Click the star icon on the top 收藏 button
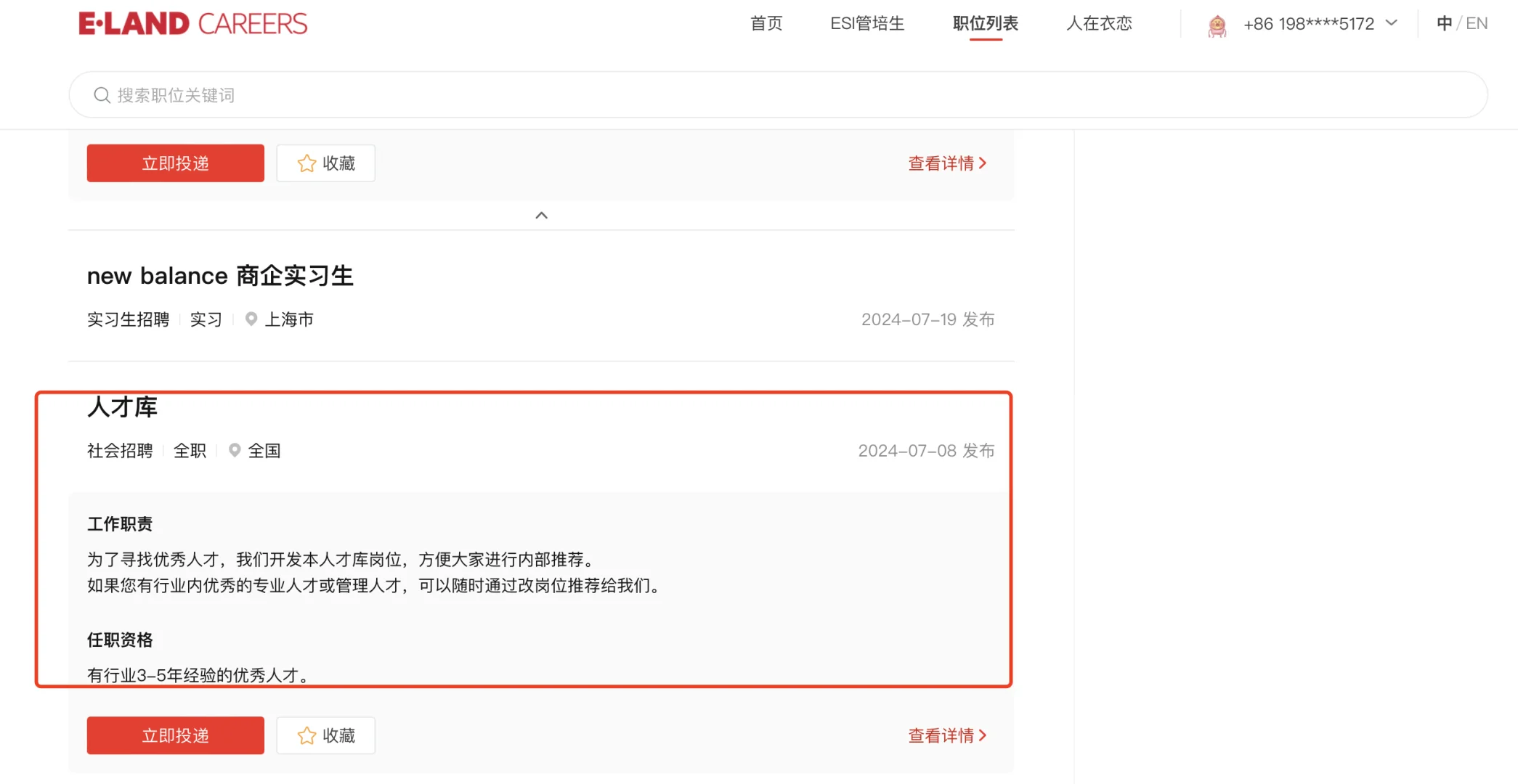The height and width of the screenshot is (784, 1518). coord(307,163)
